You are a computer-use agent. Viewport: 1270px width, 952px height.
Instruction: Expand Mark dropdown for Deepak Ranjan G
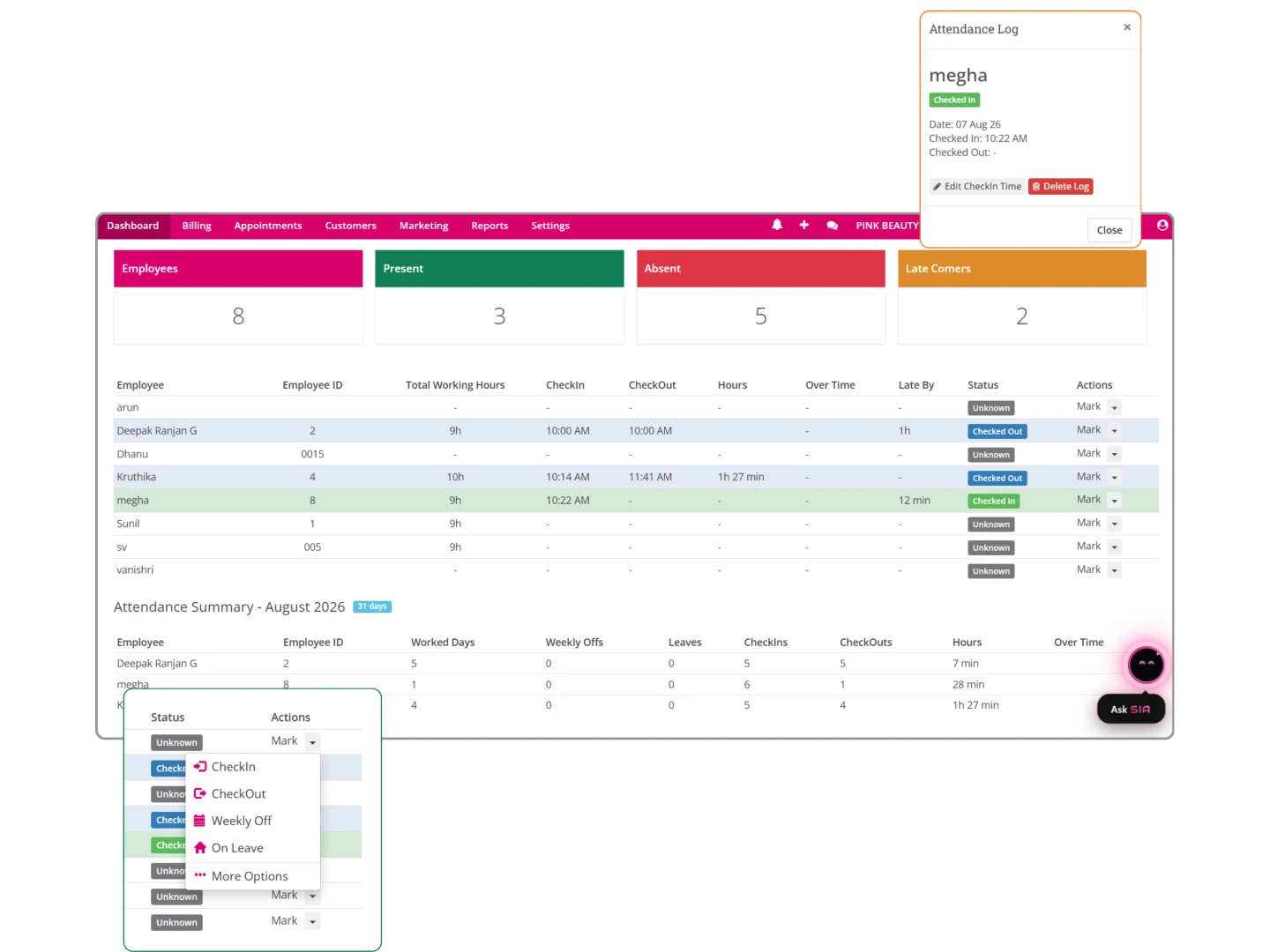(1115, 430)
